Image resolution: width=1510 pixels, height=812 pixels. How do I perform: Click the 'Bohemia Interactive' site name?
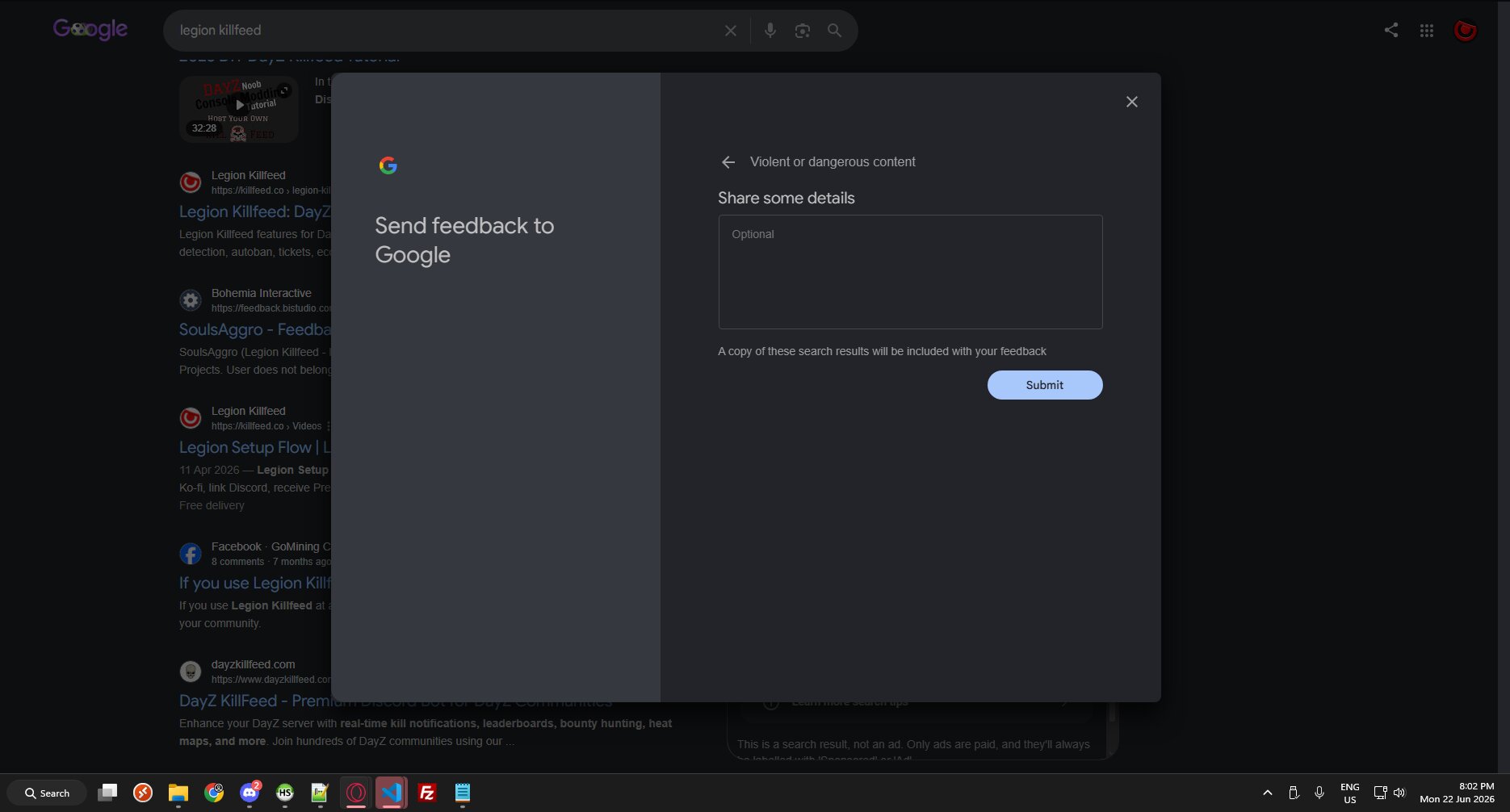tap(262, 293)
